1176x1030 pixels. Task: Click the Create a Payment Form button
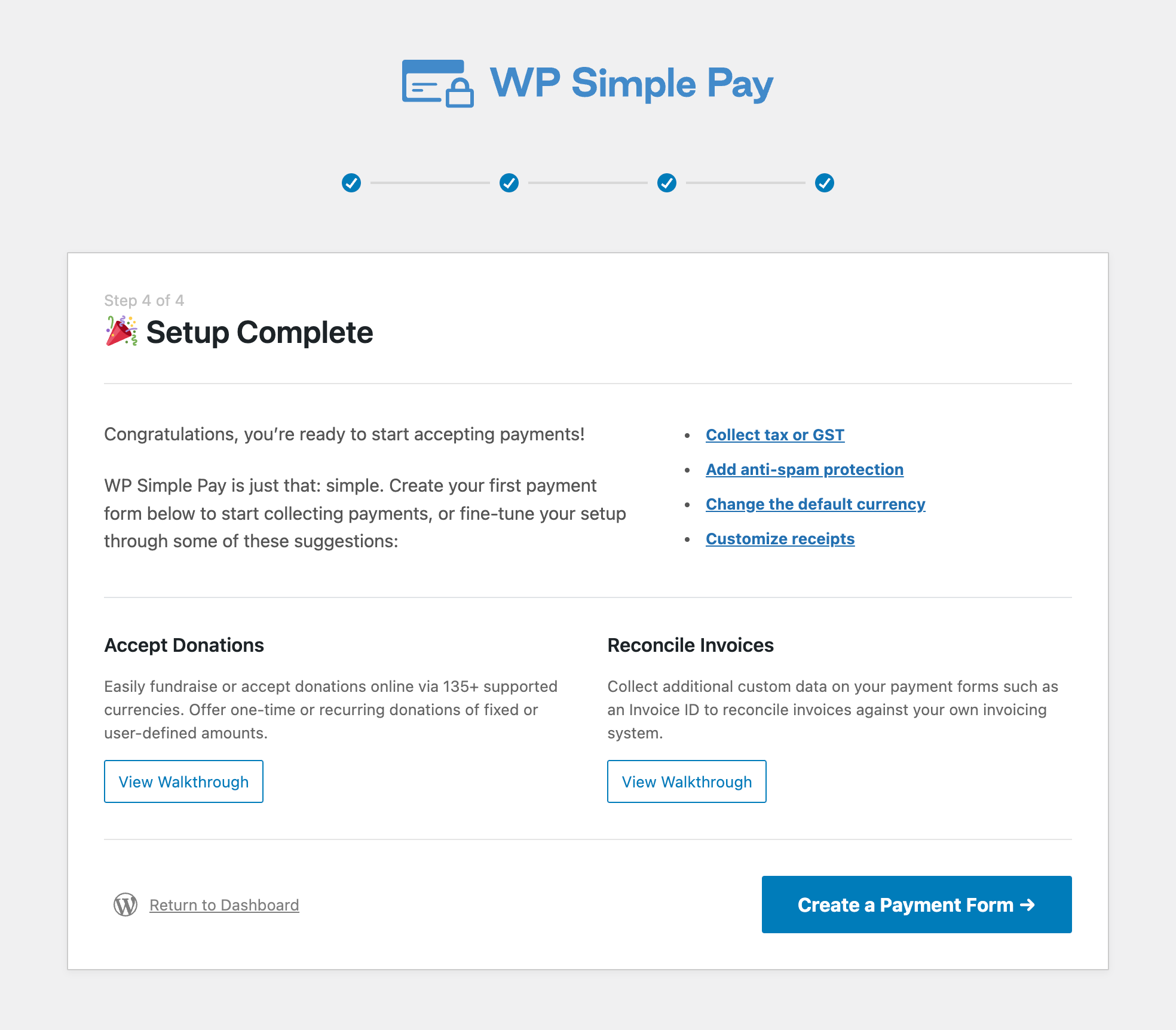point(916,905)
